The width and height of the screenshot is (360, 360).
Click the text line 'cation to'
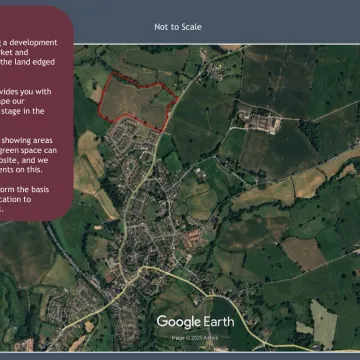(16, 199)
